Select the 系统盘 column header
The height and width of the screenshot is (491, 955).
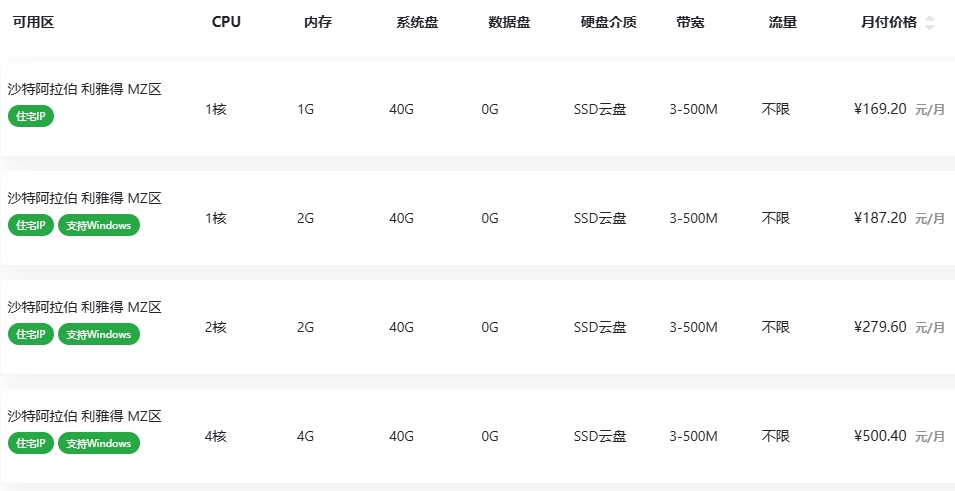[417, 23]
